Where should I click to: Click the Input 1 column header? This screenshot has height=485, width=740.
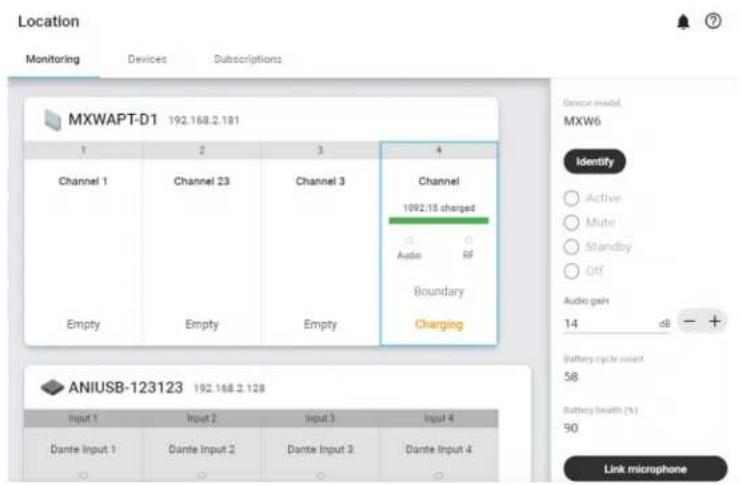tap(83, 418)
